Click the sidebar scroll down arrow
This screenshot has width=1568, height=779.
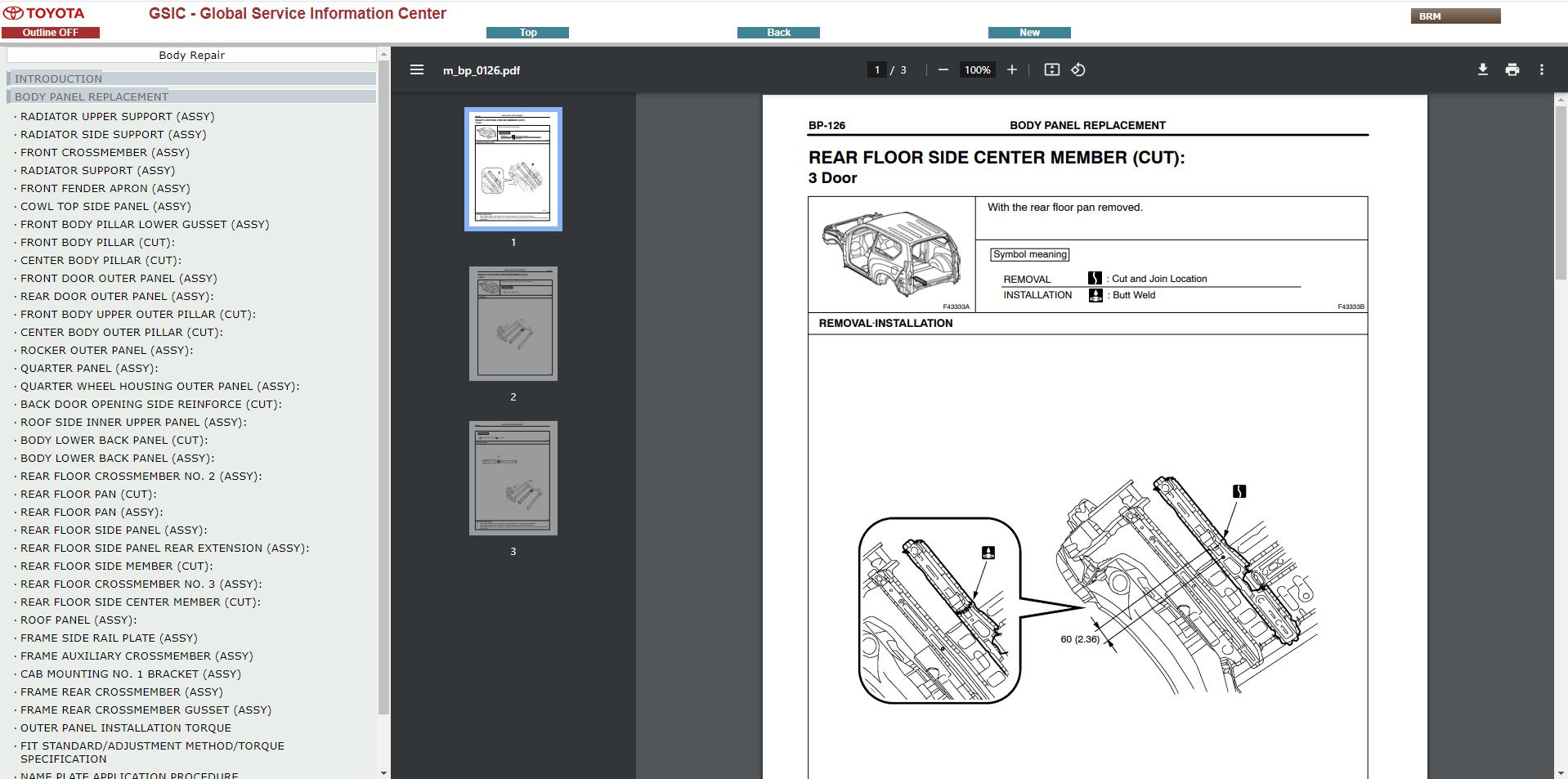(383, 773)
